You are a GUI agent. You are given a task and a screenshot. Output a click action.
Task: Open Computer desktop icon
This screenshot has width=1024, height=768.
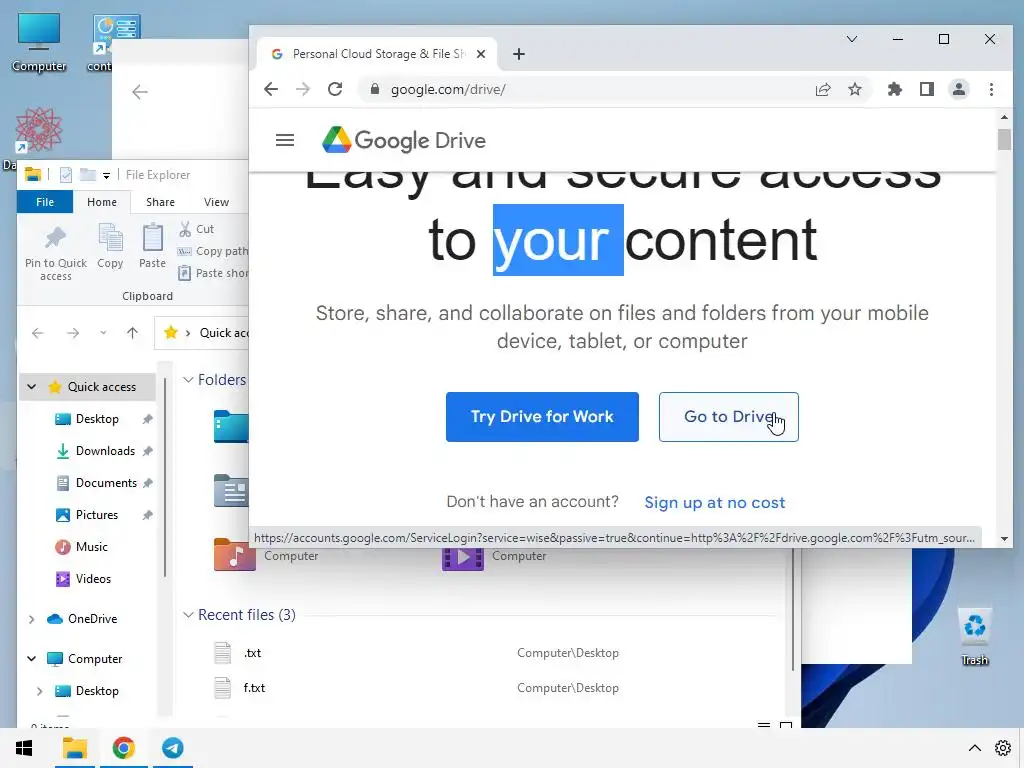[x=39, y=42]
